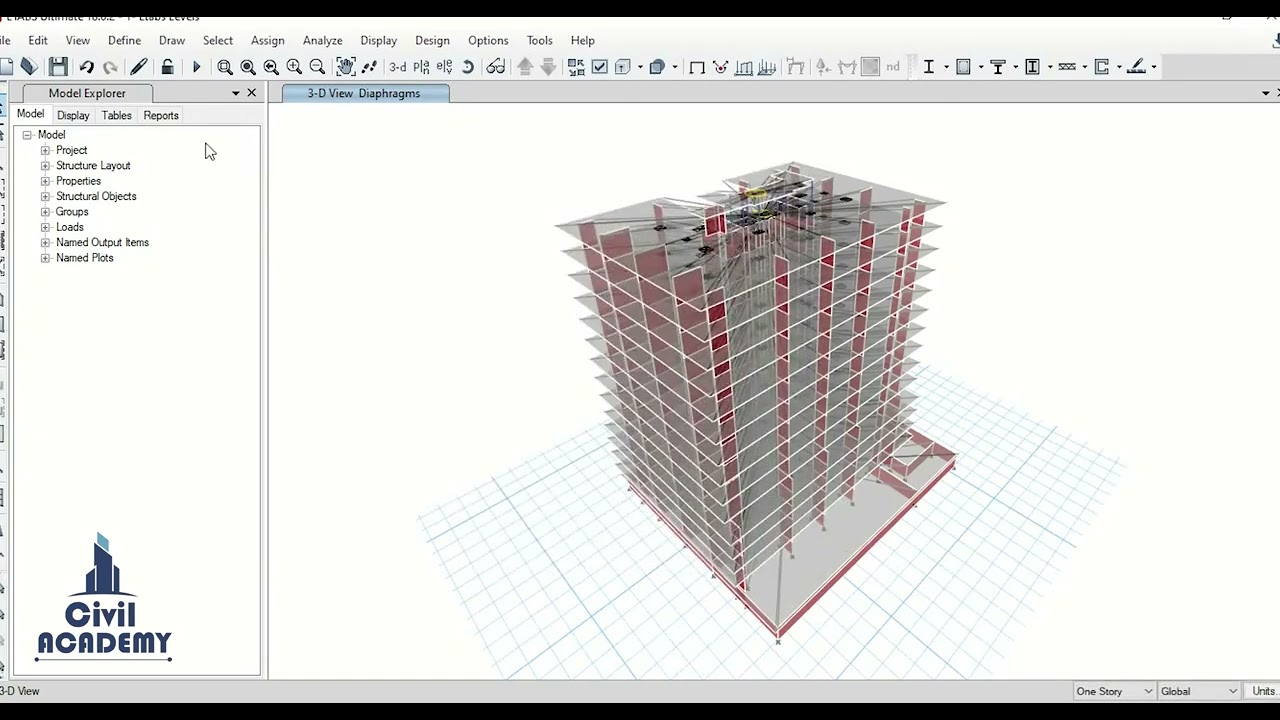Open Model Explorer panel options arrow
The height and width of the screenshot is (720, 1280).
[x=236, y=93]
